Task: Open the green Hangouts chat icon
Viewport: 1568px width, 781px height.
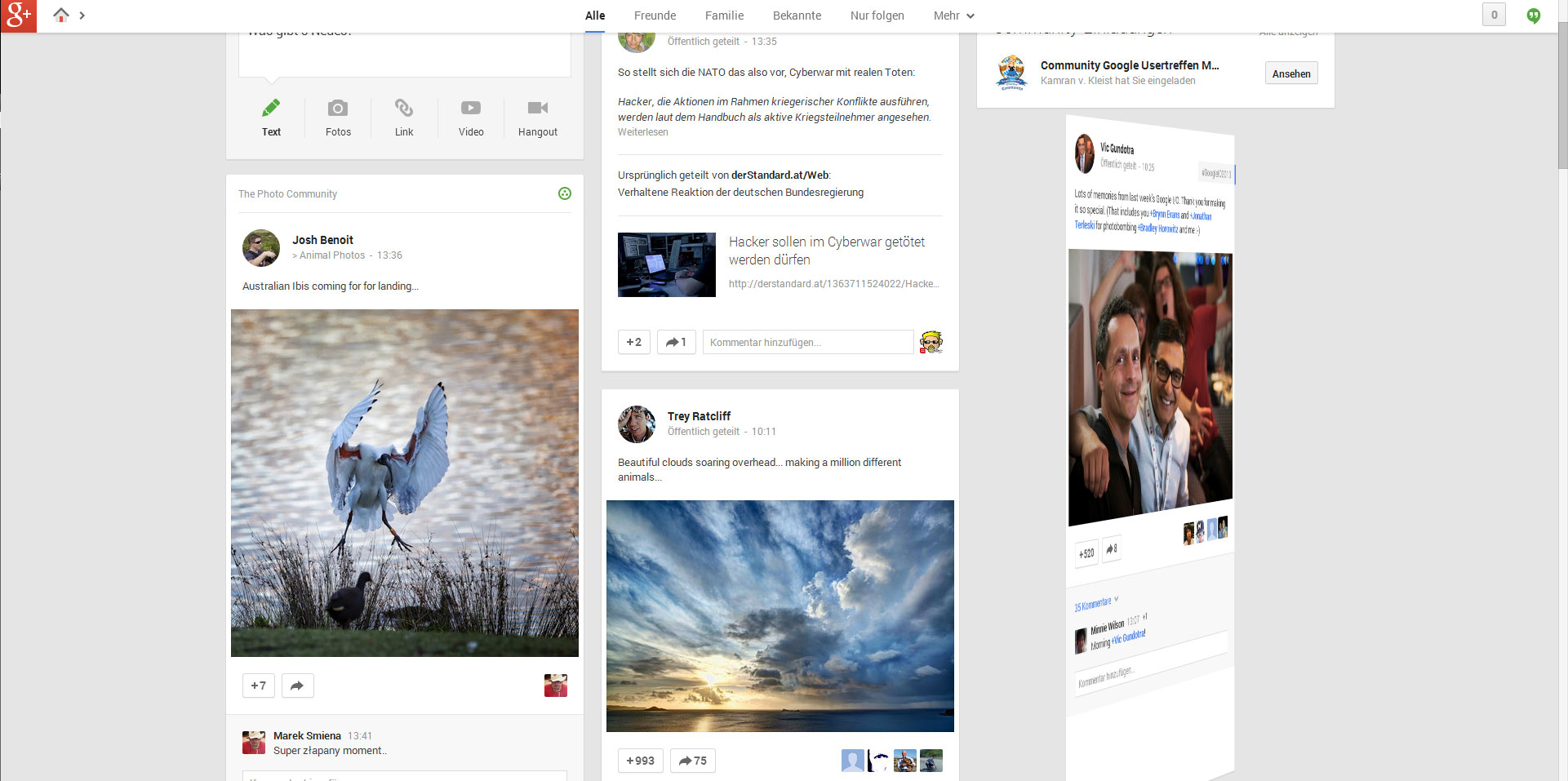Action: (1534, 16)
